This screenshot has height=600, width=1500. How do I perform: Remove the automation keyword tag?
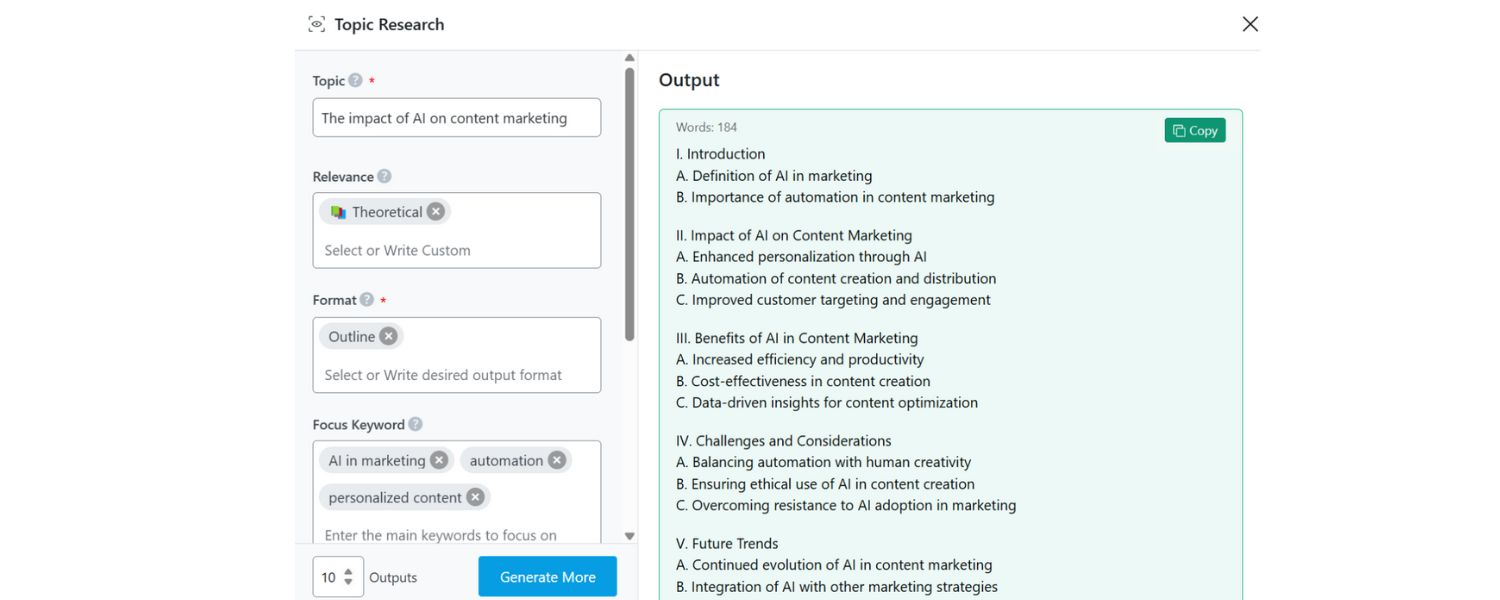[557, 460]
